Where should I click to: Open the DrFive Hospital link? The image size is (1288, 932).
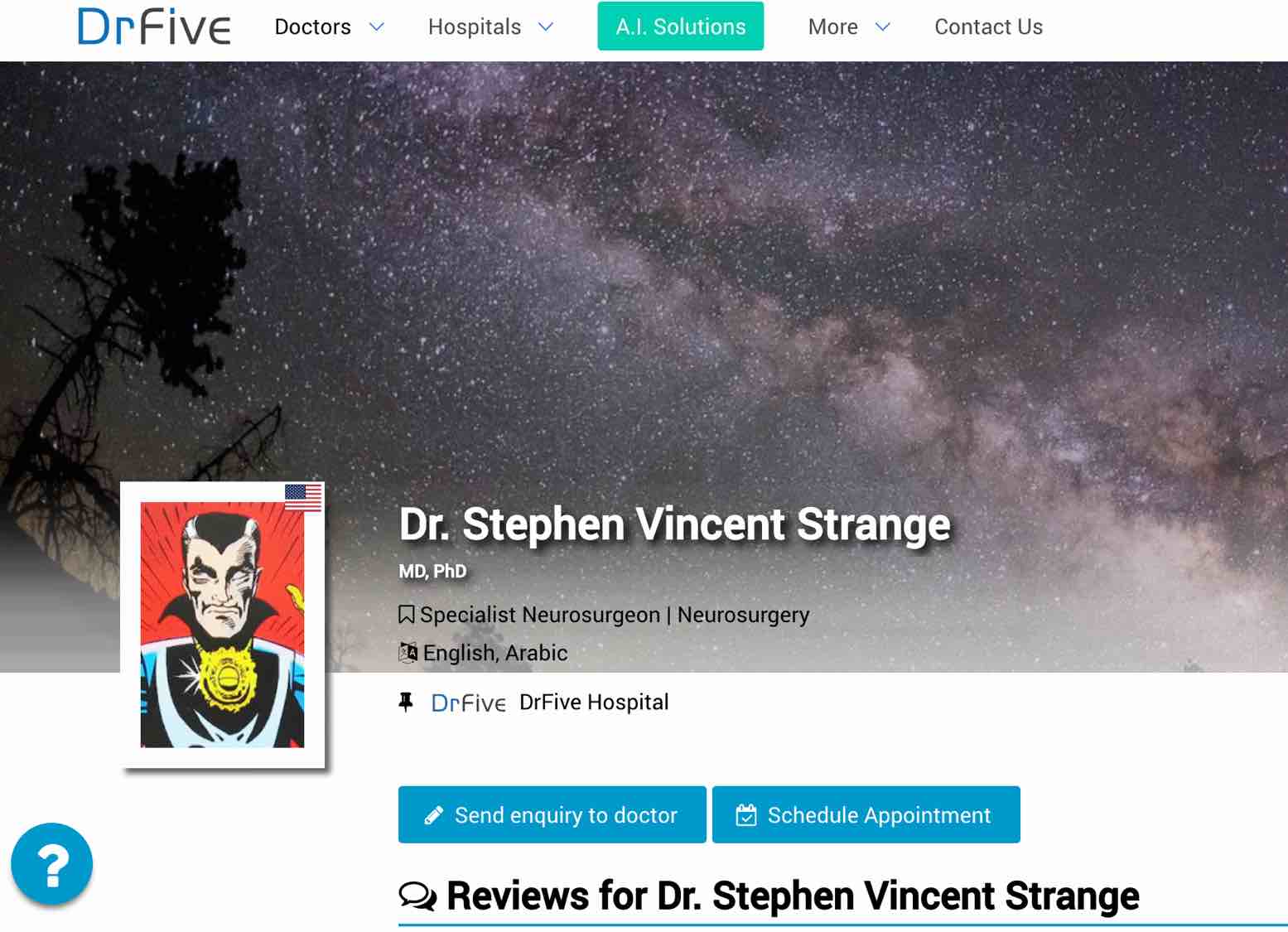[594, 703]
